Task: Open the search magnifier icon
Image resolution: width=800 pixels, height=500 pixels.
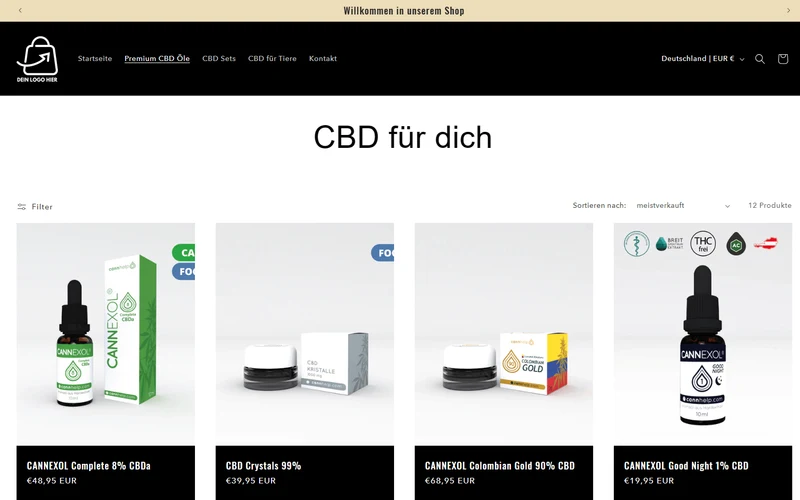Action: (x=760, y=59)
